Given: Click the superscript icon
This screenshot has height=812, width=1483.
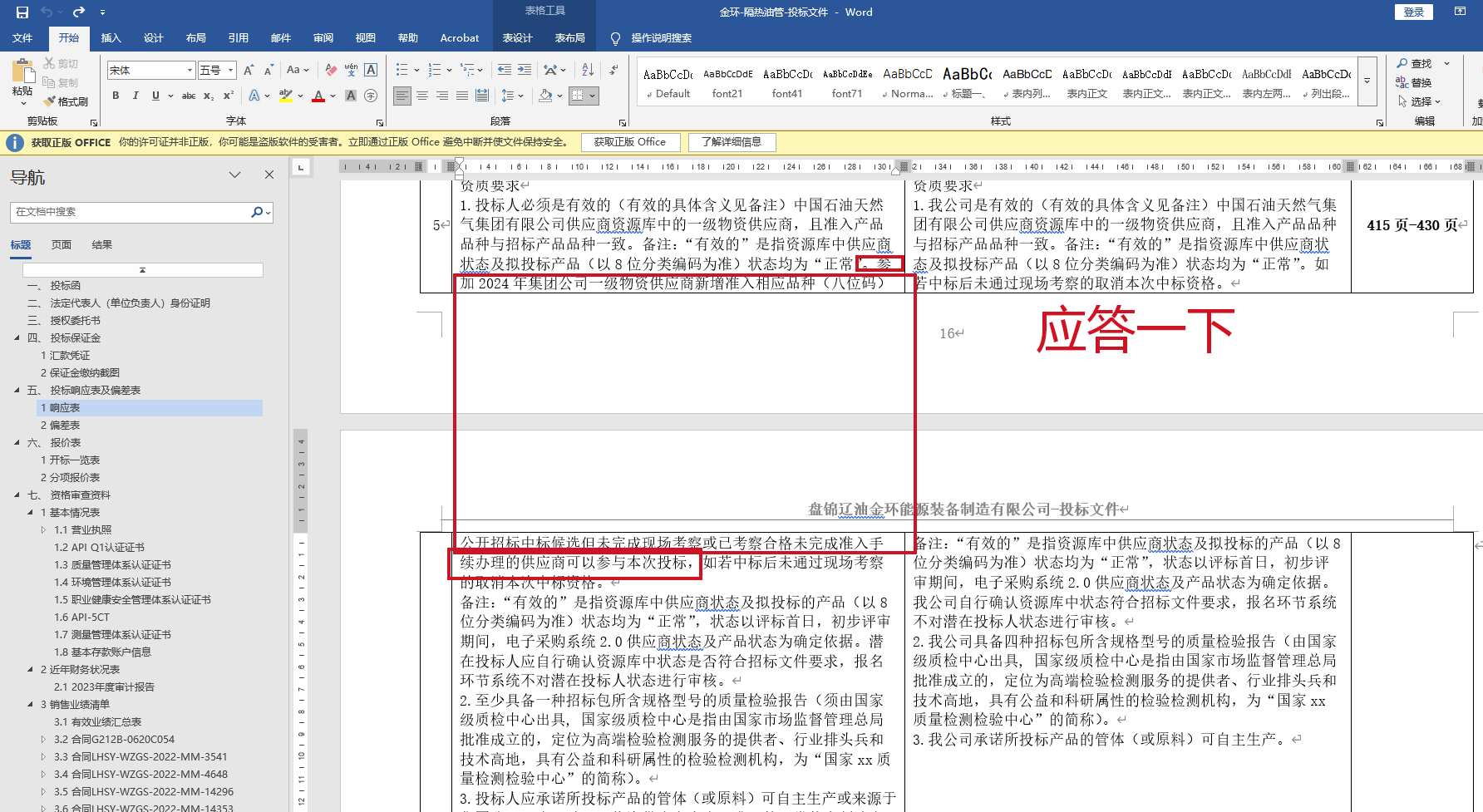Looking at the screenshot, I should 229,96.
